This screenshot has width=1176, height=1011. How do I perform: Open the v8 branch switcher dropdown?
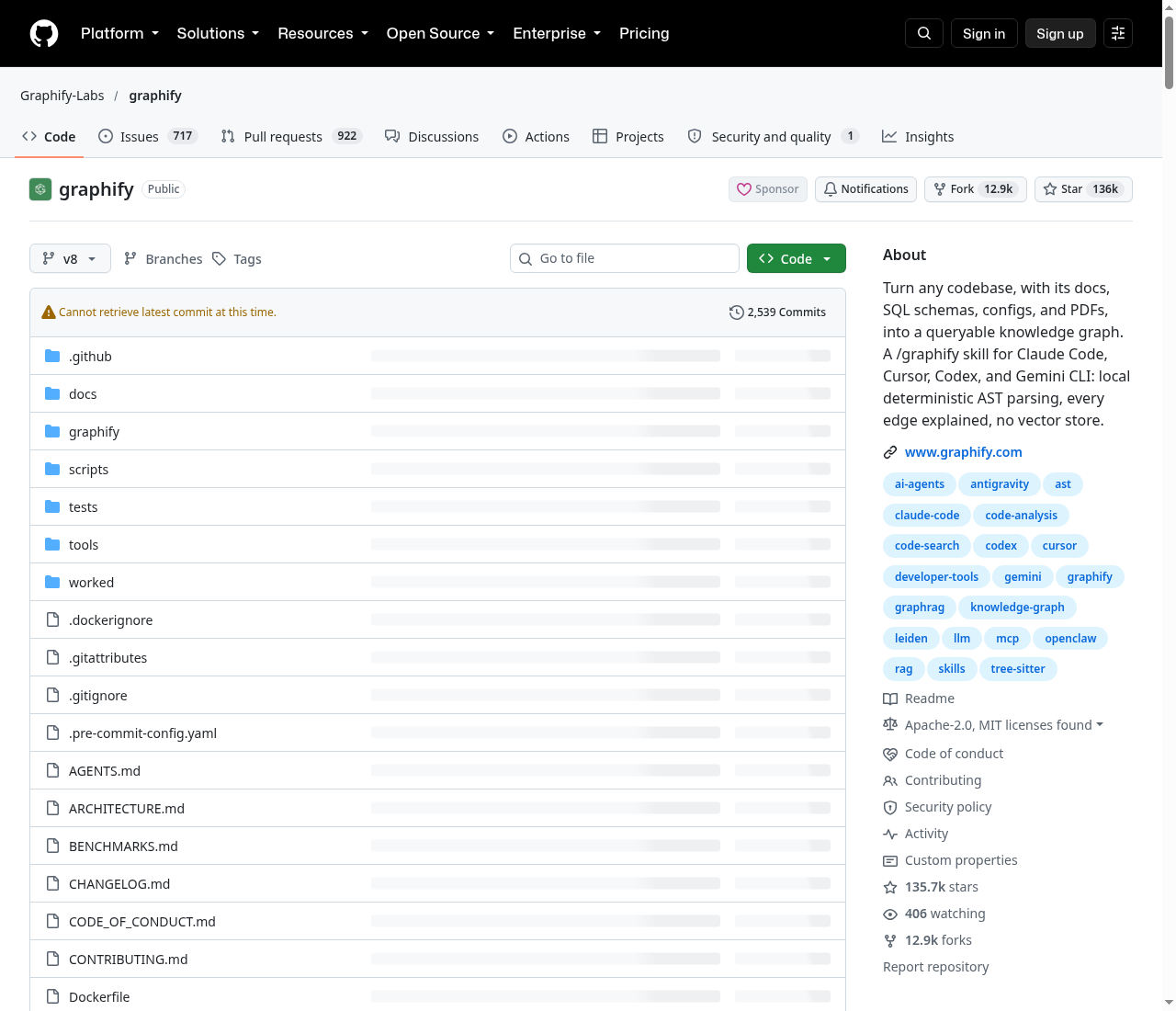point(70,258)
